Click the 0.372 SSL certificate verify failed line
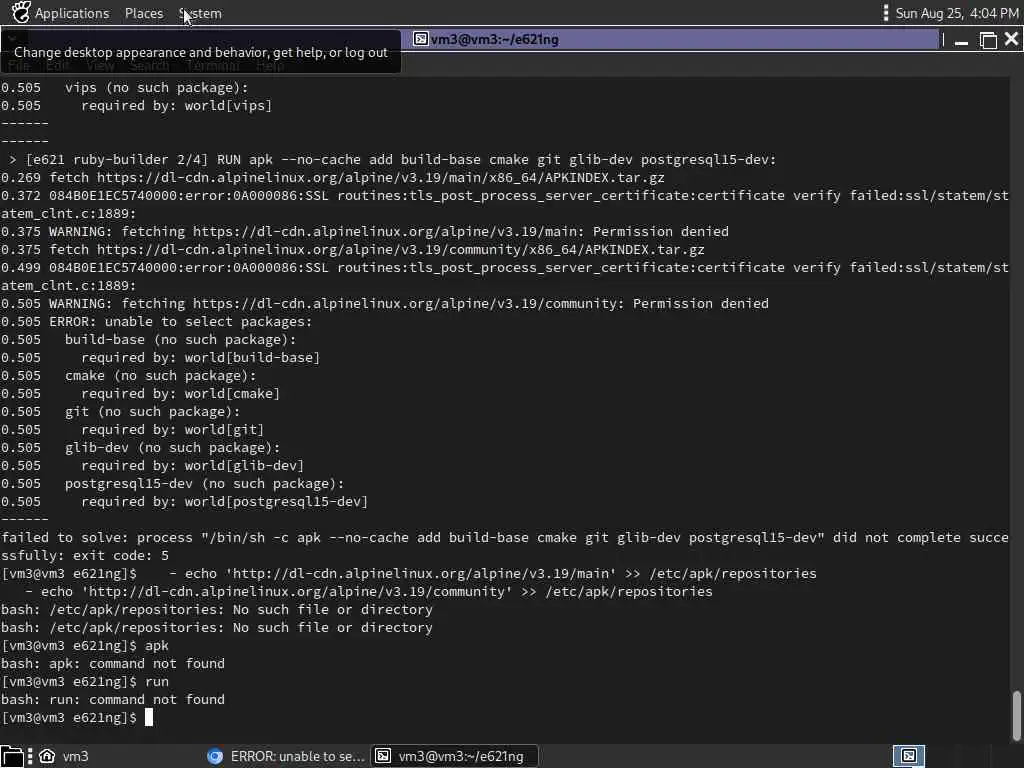This screenshot has height=768, width=1024. tap(505, 204)
